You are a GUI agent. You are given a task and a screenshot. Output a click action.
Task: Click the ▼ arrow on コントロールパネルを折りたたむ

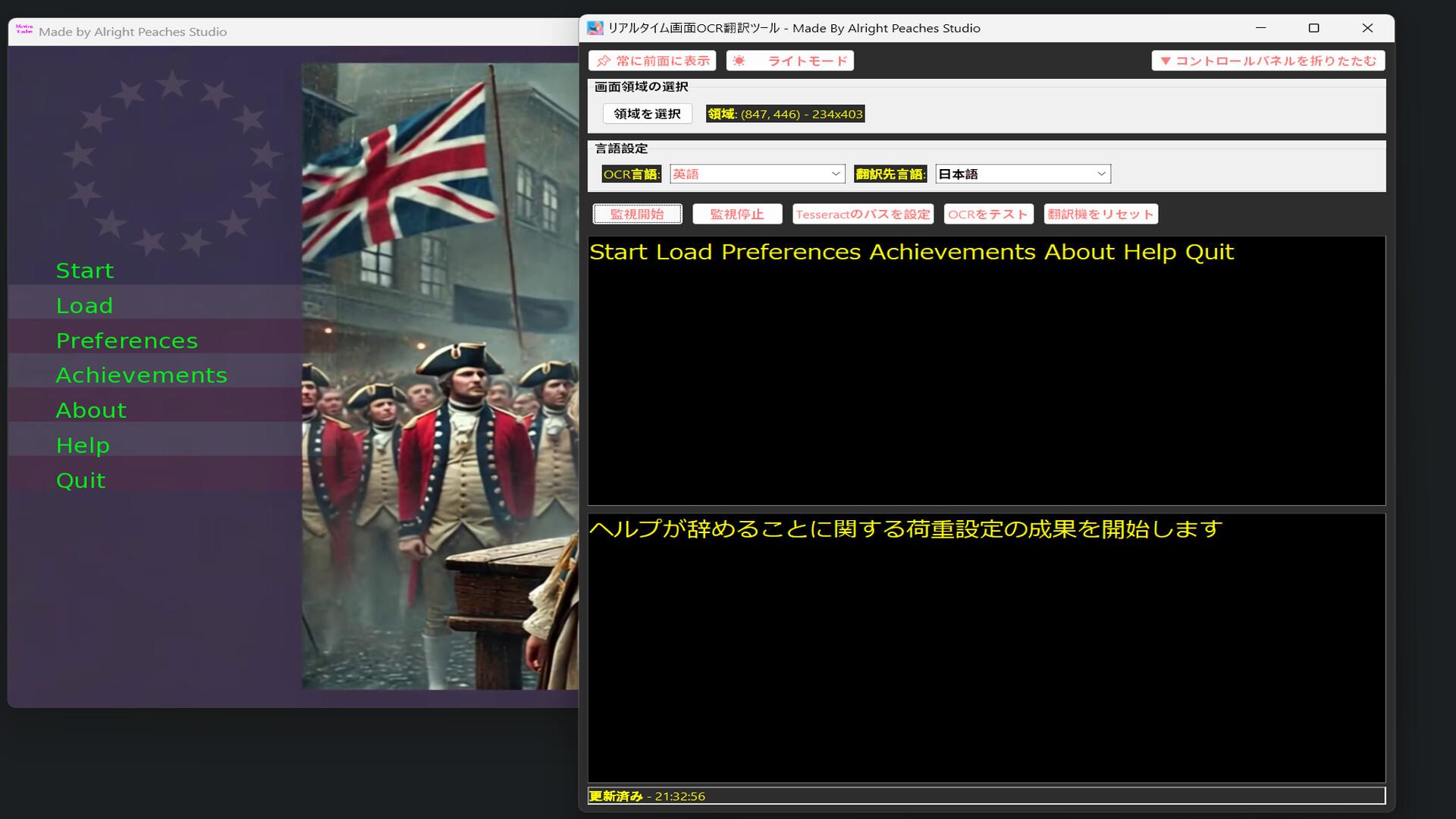point(1166,61)
